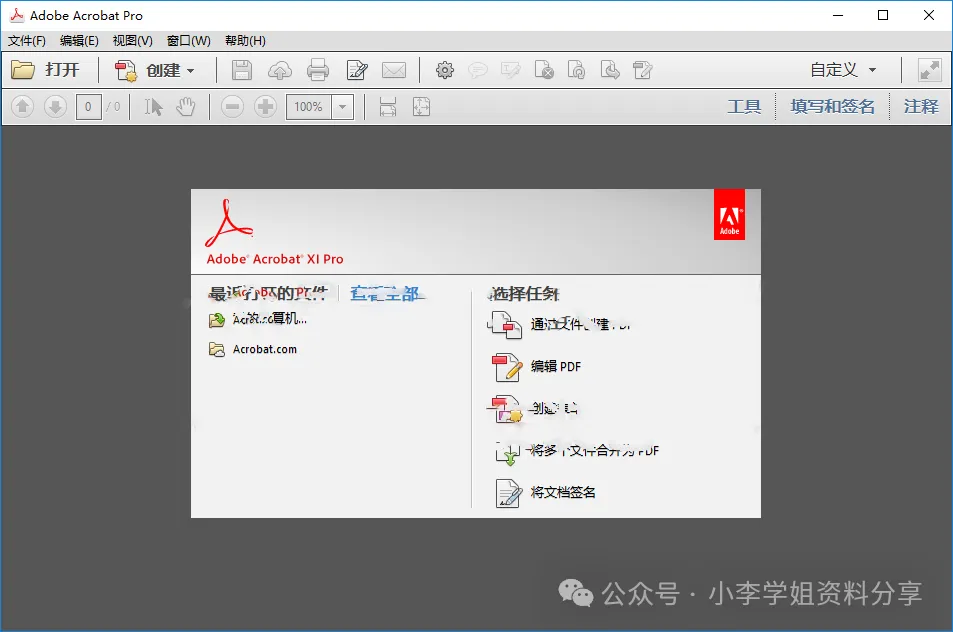The height and width of the screenshot is (632, 953).
Task: Open the 填写和签名 panel
Action: (833, 106)
